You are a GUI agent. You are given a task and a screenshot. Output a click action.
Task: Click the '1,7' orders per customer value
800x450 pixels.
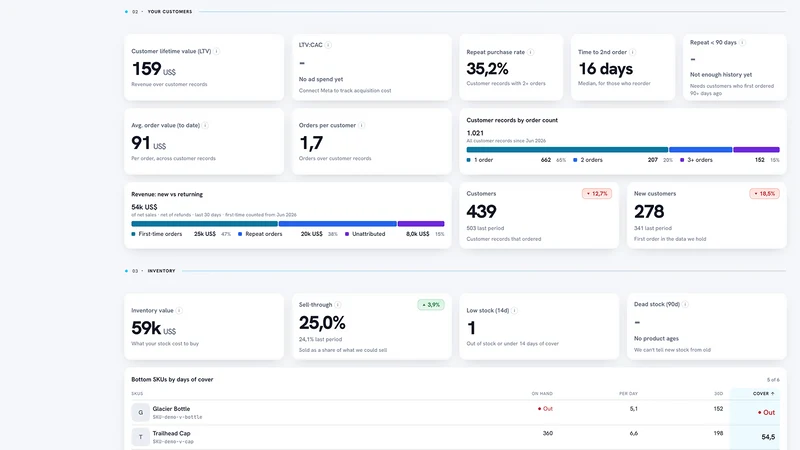(x=311, y=143)
